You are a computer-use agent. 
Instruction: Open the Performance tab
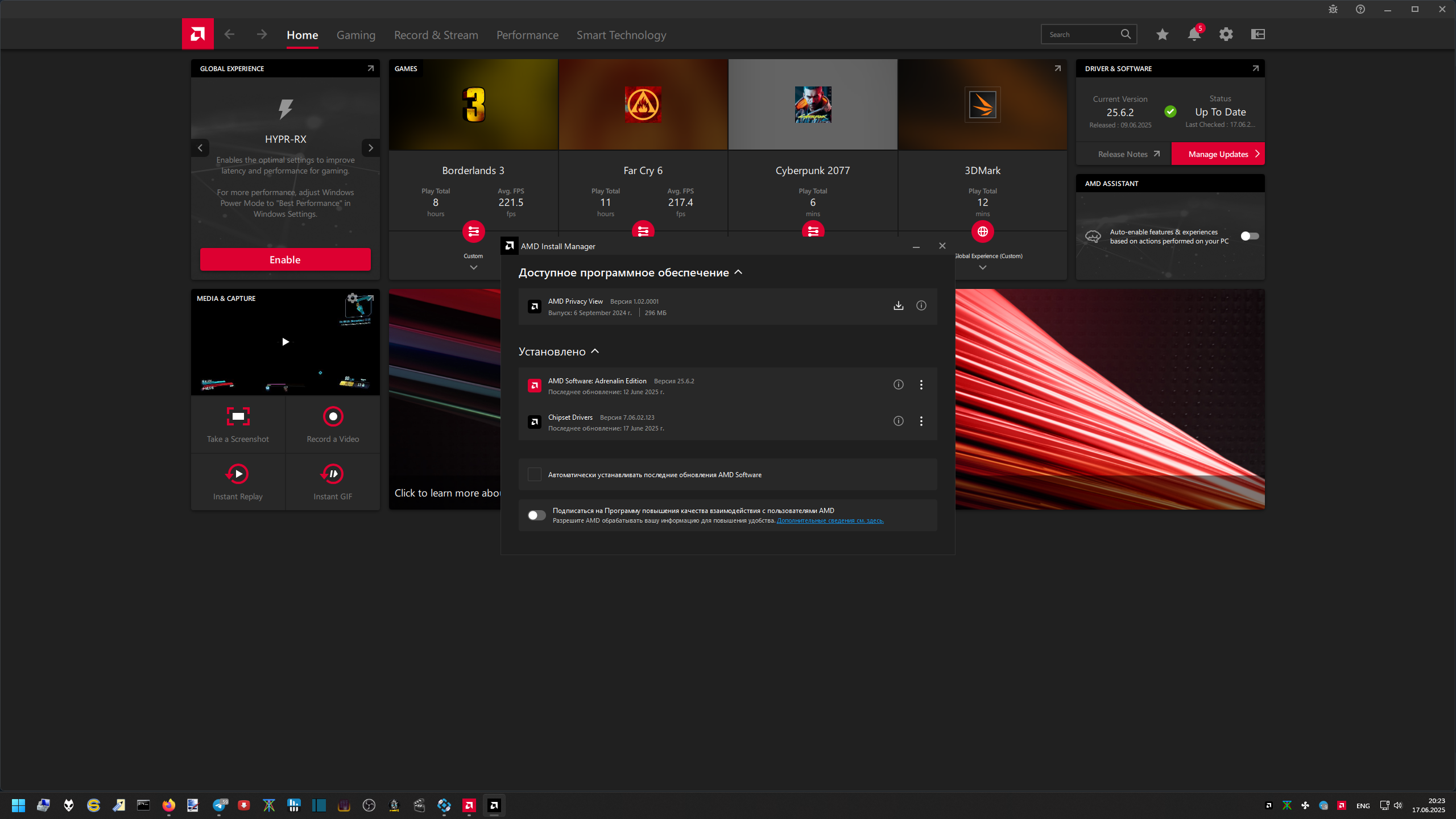pyautogui.click(x=527, y=35)
